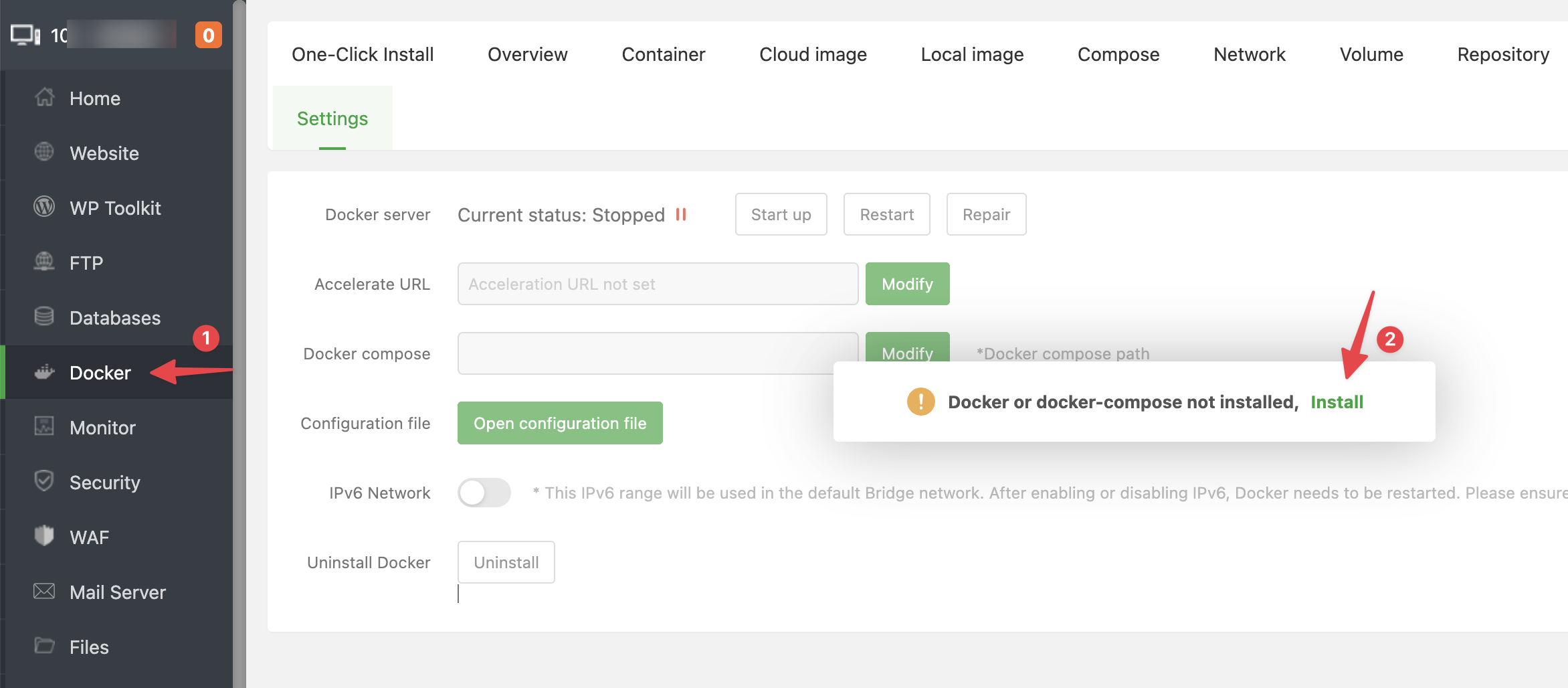Click the Website globe icon
Image resolution: width=1568 pixels, height=688 pixels.
point(44,153)
